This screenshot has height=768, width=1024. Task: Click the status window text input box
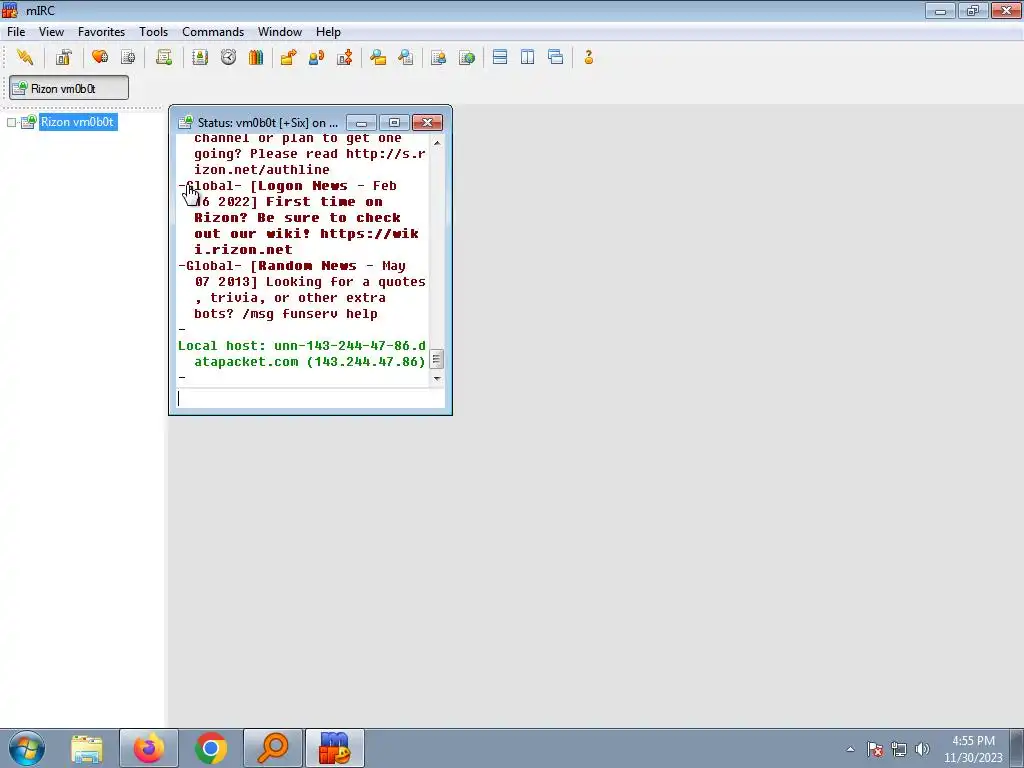tap(310, 398)
